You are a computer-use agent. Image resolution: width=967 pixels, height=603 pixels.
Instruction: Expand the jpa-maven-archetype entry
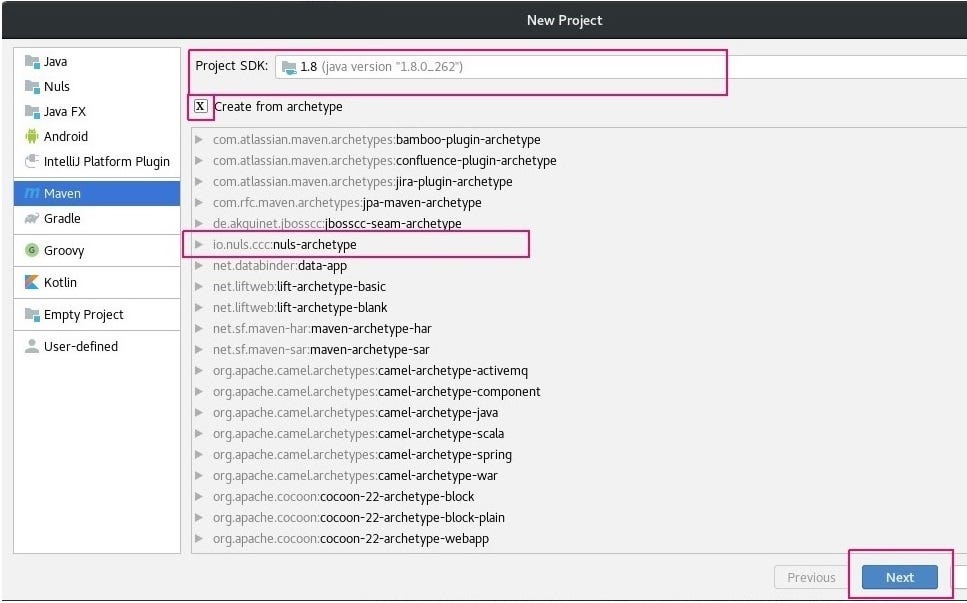click(199, 203)
